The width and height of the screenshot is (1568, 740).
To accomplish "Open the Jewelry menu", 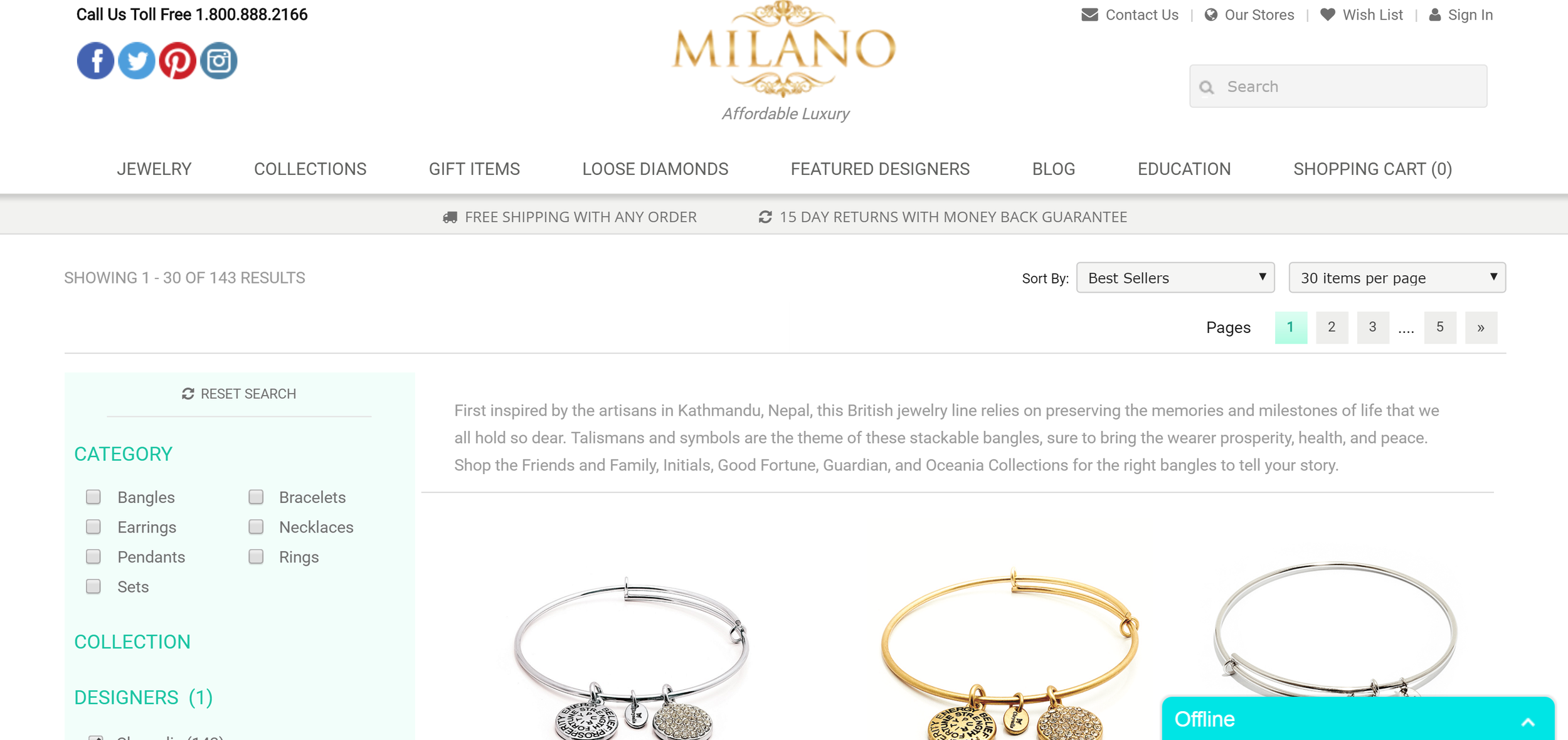I will 154,169.
